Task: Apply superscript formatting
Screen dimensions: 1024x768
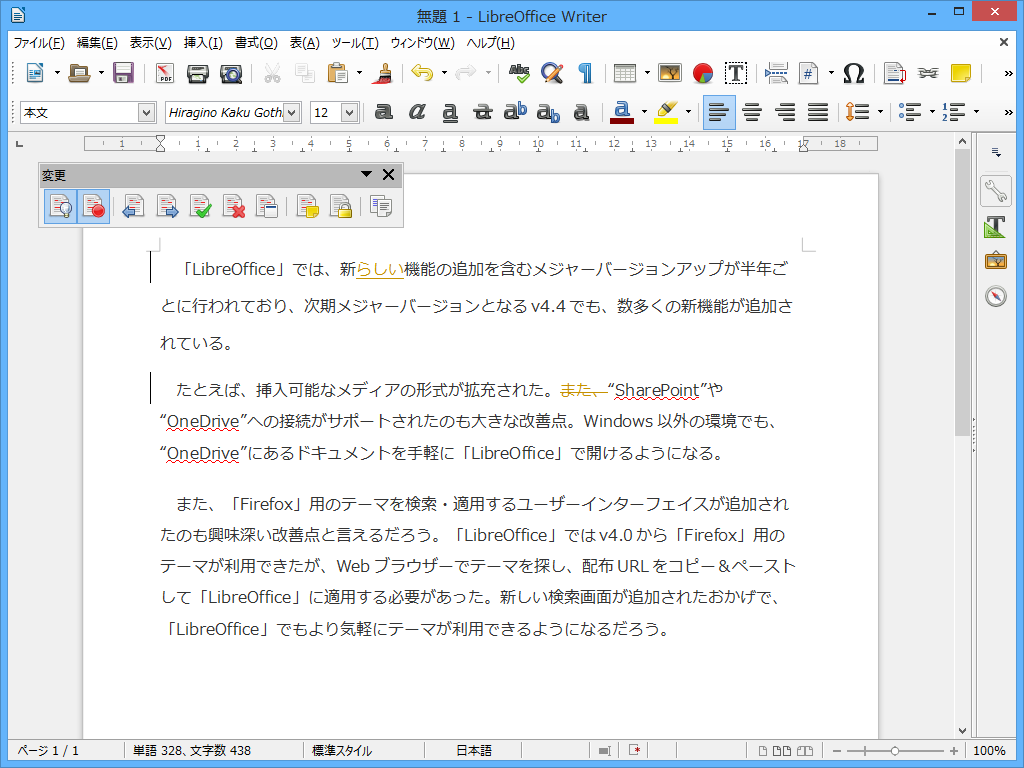Action: [515, 112]
